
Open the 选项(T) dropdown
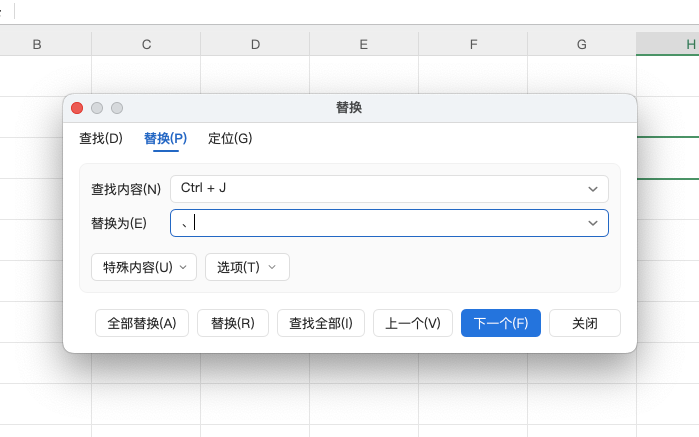click(x=247, y=267)
